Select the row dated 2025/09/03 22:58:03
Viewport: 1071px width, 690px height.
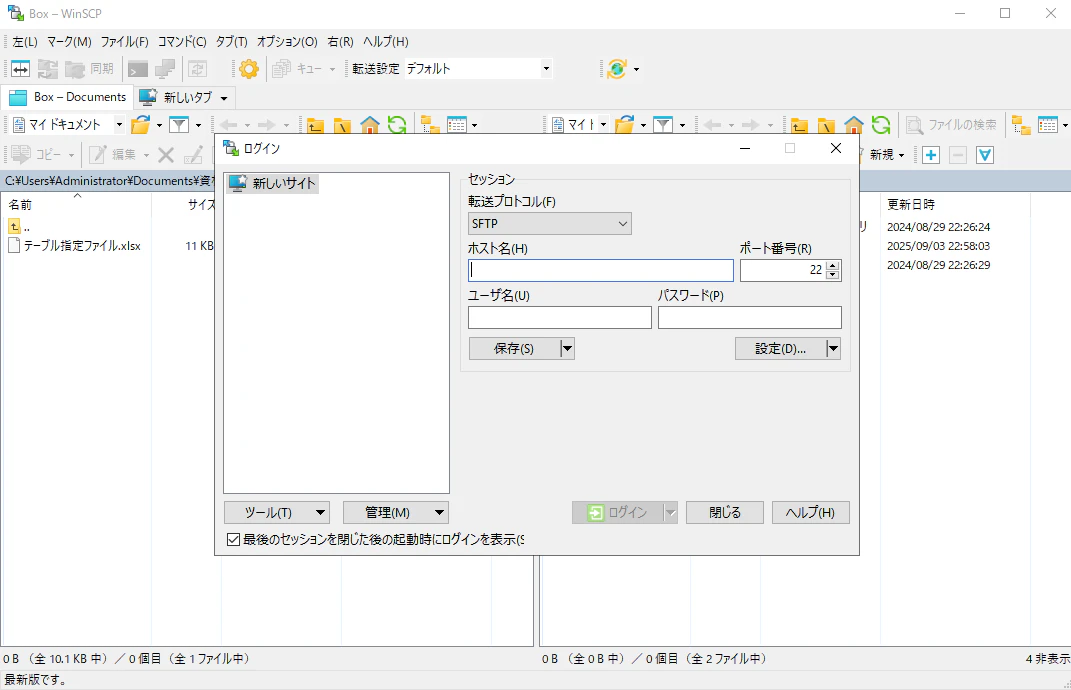(938, 246)
